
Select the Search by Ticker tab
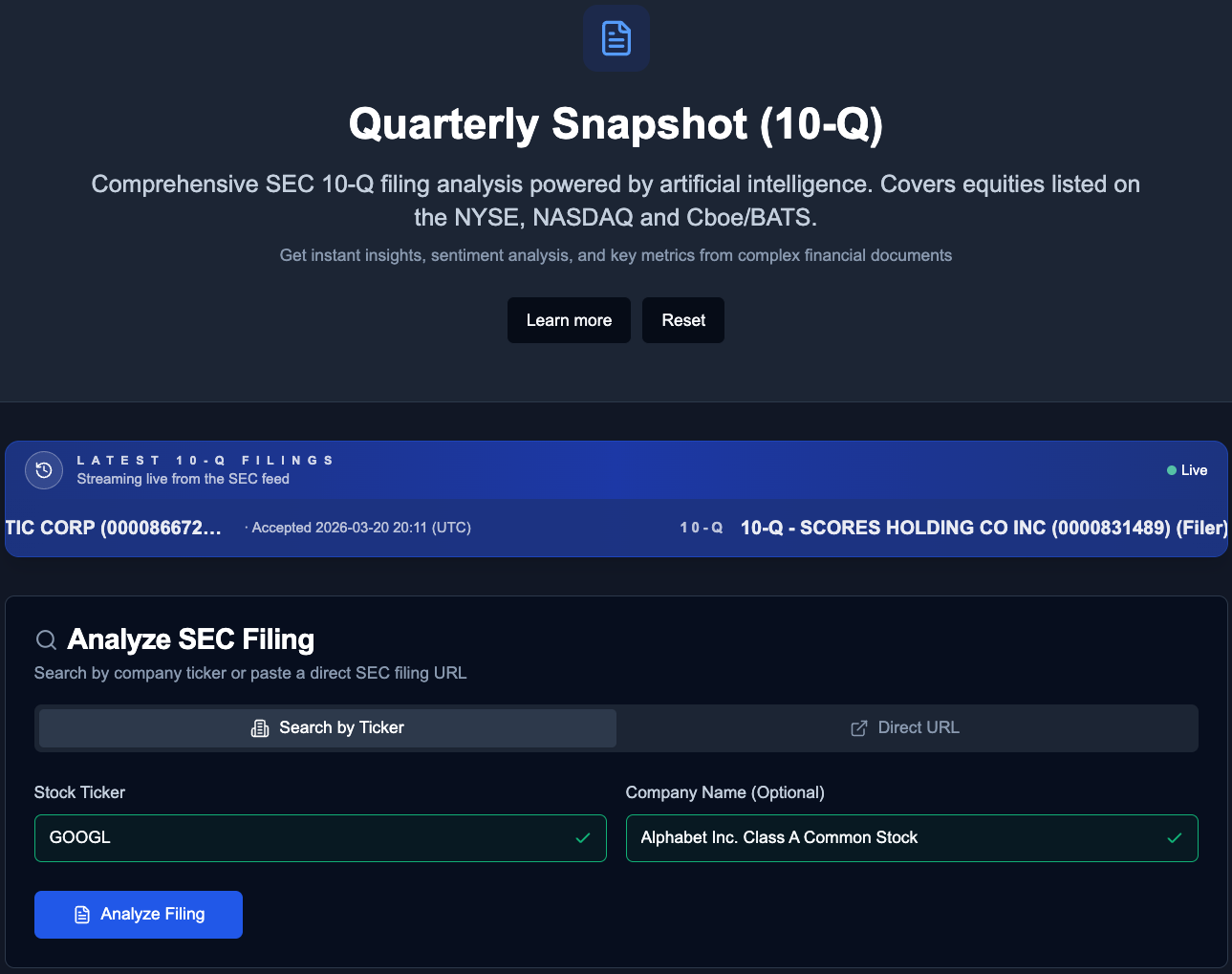325,727
